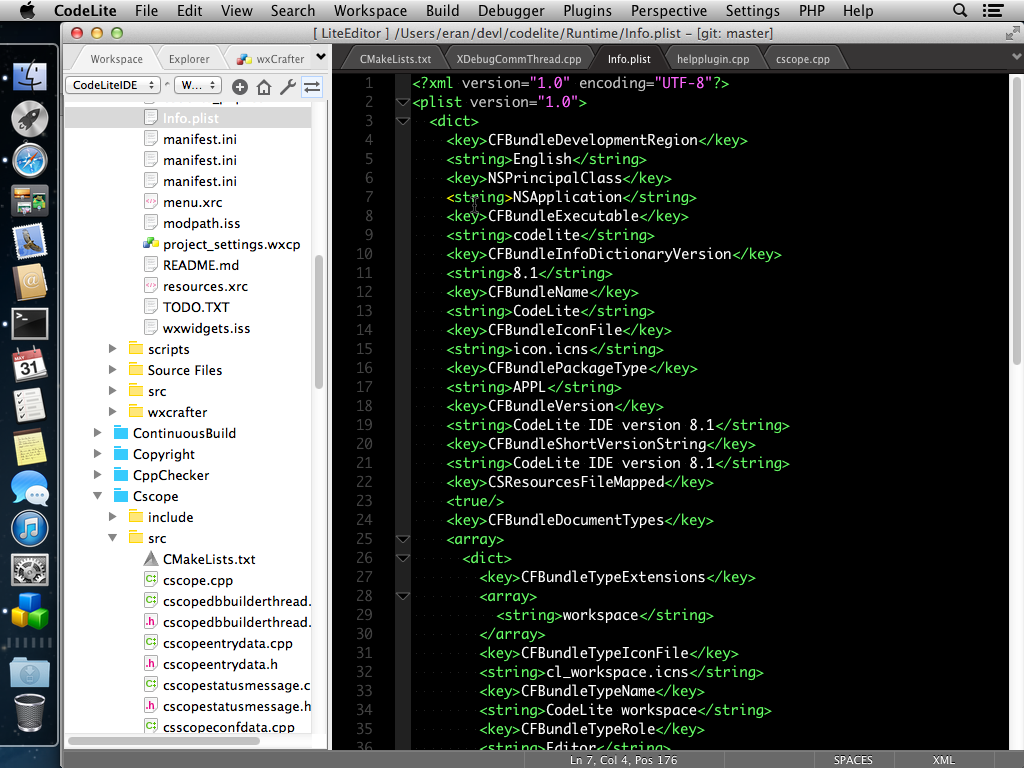Collapse the Cscope project
Viewport: 1024px width, 768px height.
point(97,496)
